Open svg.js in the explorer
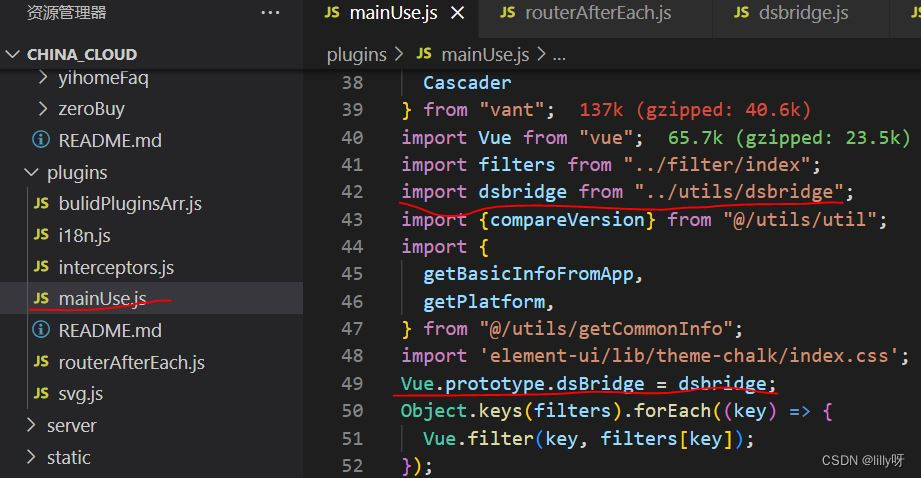 tap(80, 394)
